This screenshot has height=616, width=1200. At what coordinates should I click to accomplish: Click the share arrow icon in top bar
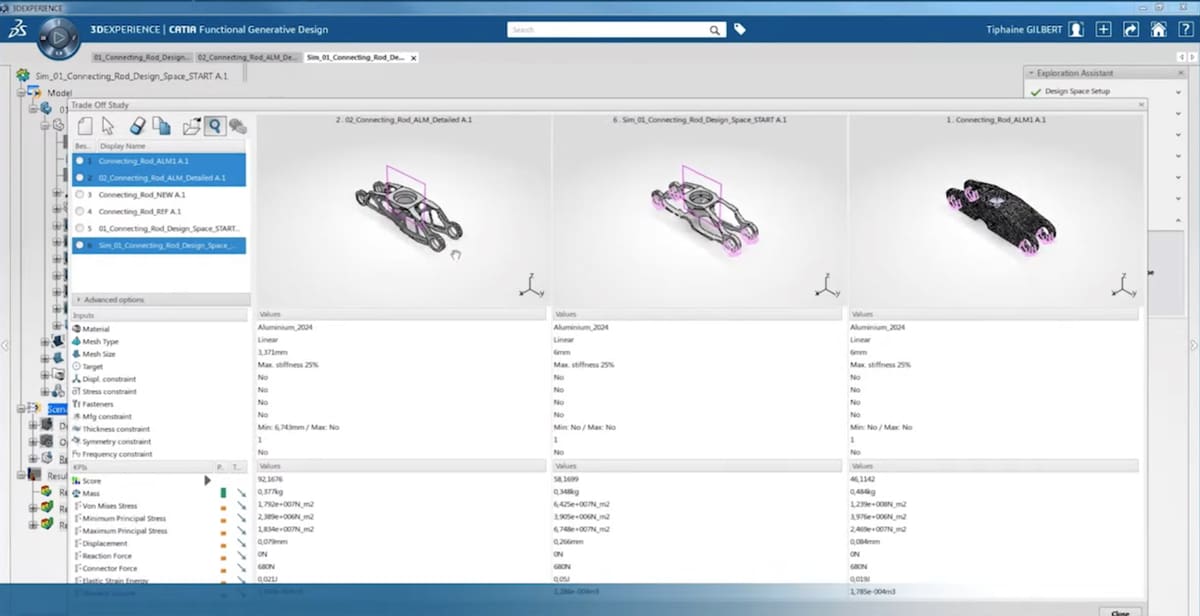1131,30
